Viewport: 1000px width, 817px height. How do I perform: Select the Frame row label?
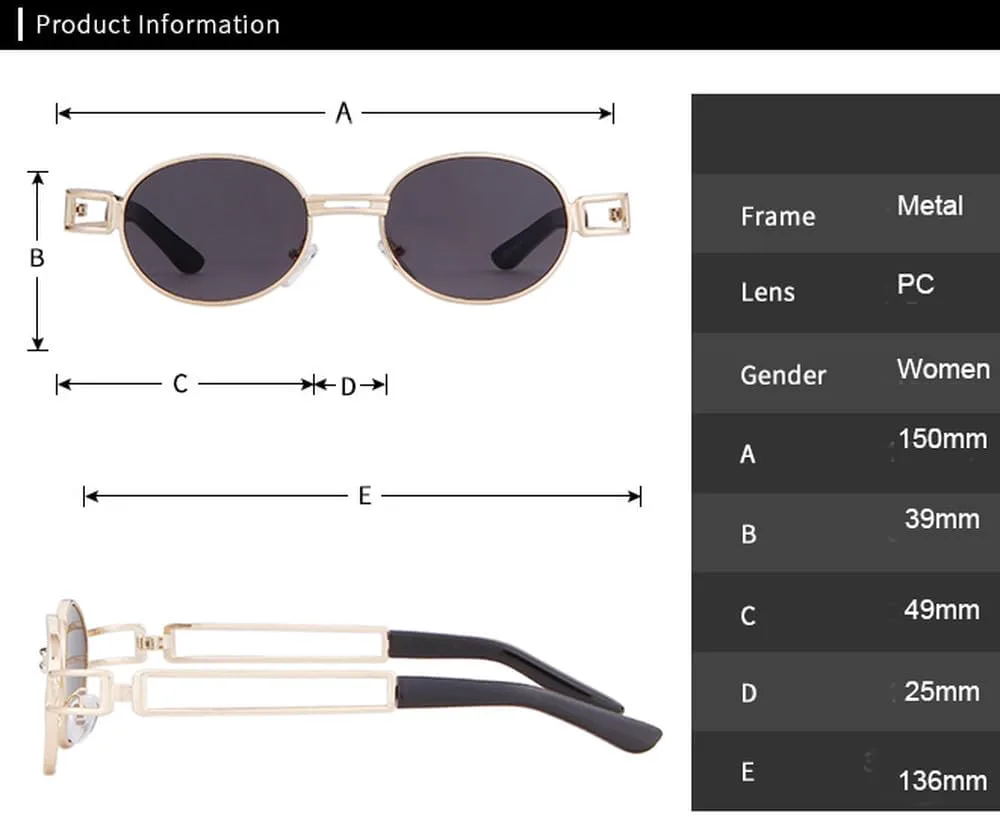click(778, 216)
